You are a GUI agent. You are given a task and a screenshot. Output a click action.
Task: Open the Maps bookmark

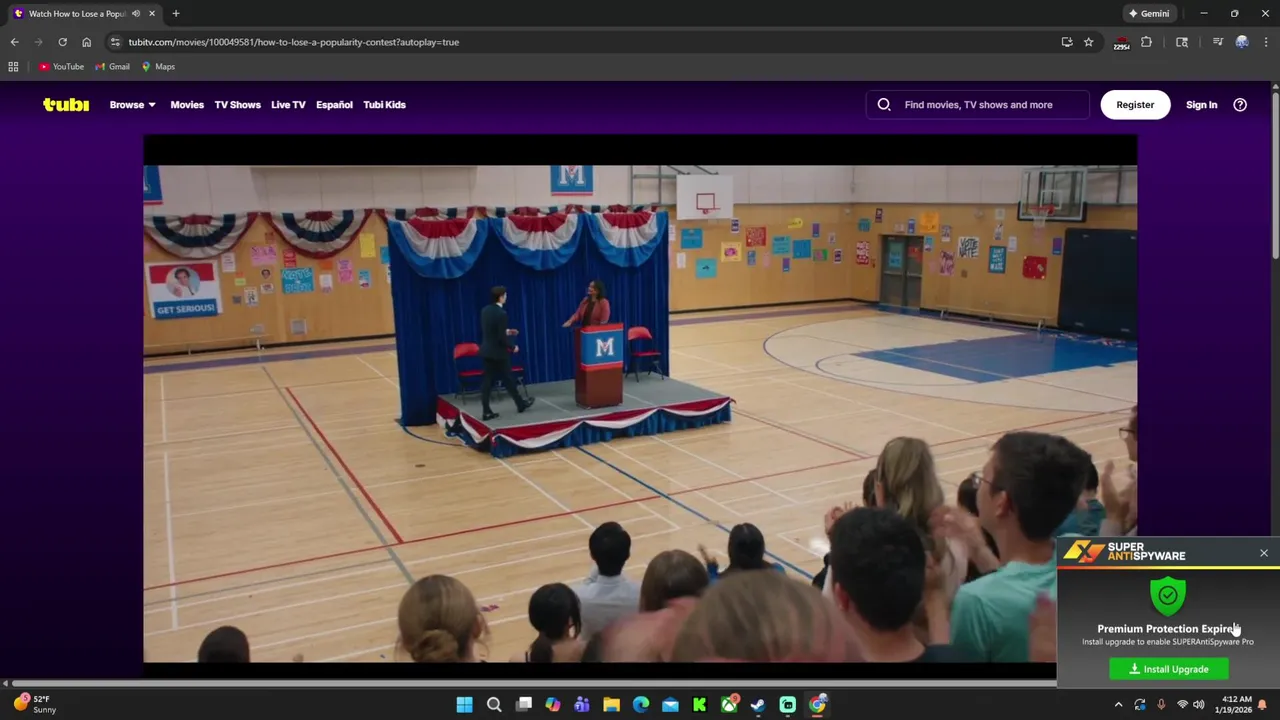(x=158, y=67)
